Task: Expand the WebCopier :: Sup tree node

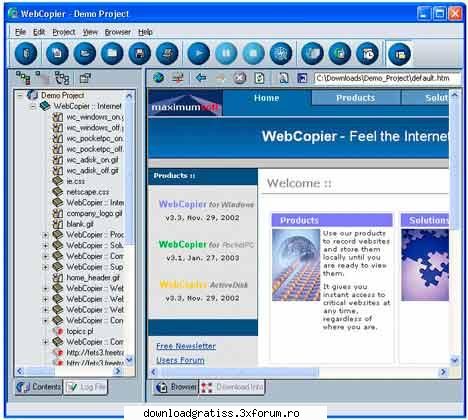Action: (x=45, y=267)
